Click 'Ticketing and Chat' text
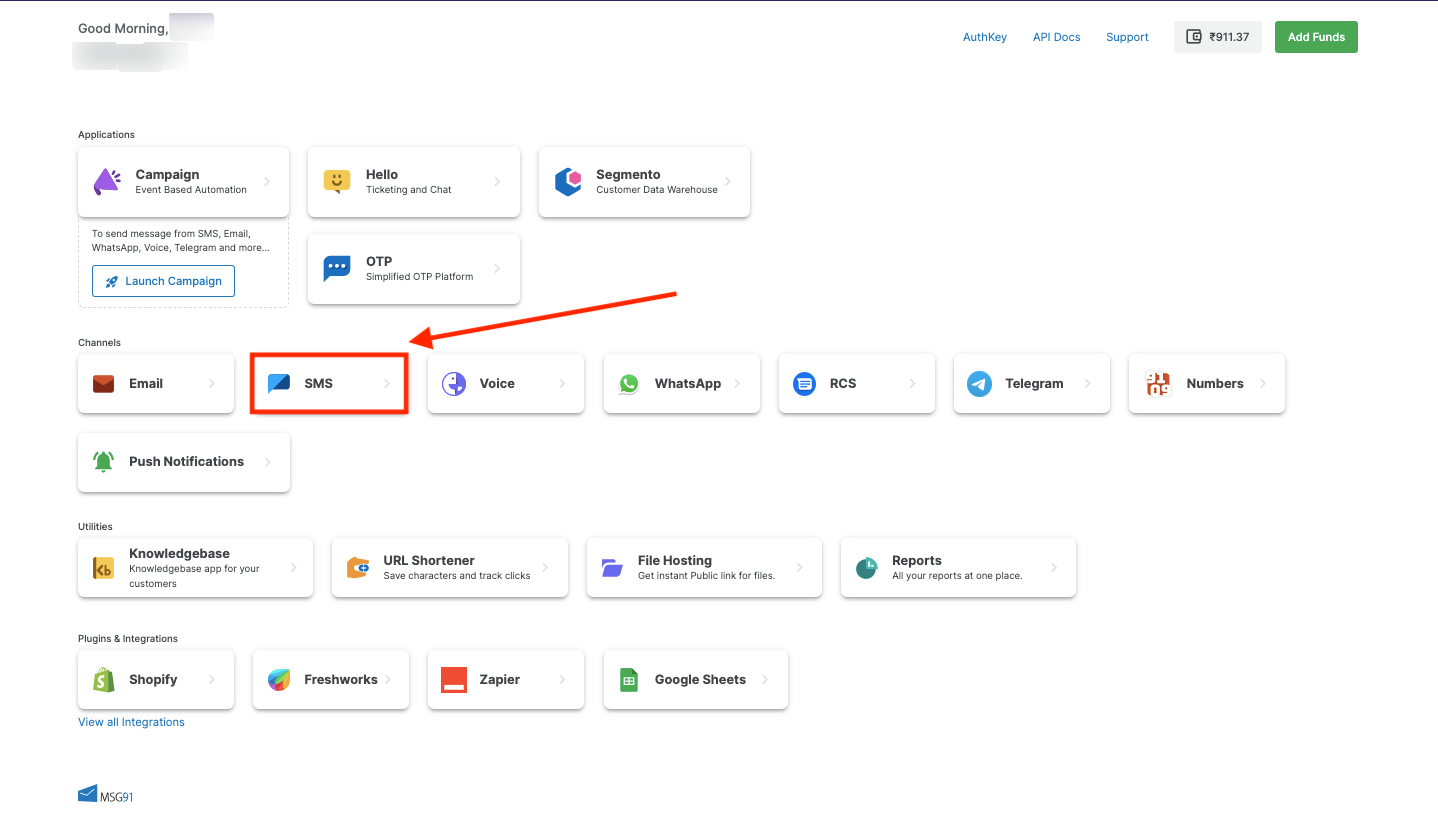Viewport: 1438px width, 826px height. (409, 190)
